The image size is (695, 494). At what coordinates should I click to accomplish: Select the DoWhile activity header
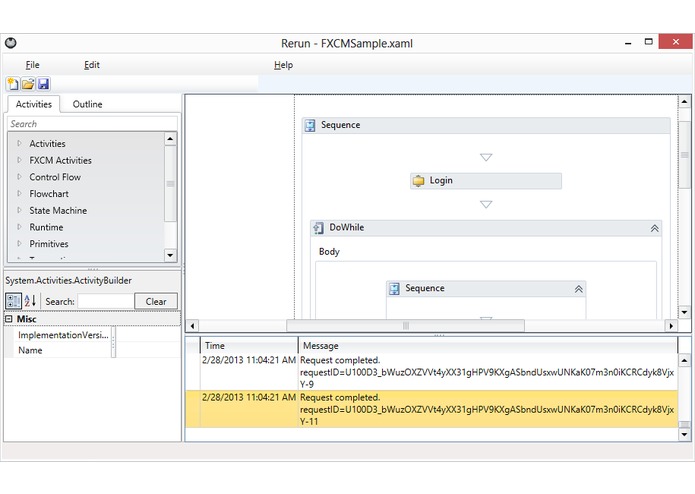486,228
